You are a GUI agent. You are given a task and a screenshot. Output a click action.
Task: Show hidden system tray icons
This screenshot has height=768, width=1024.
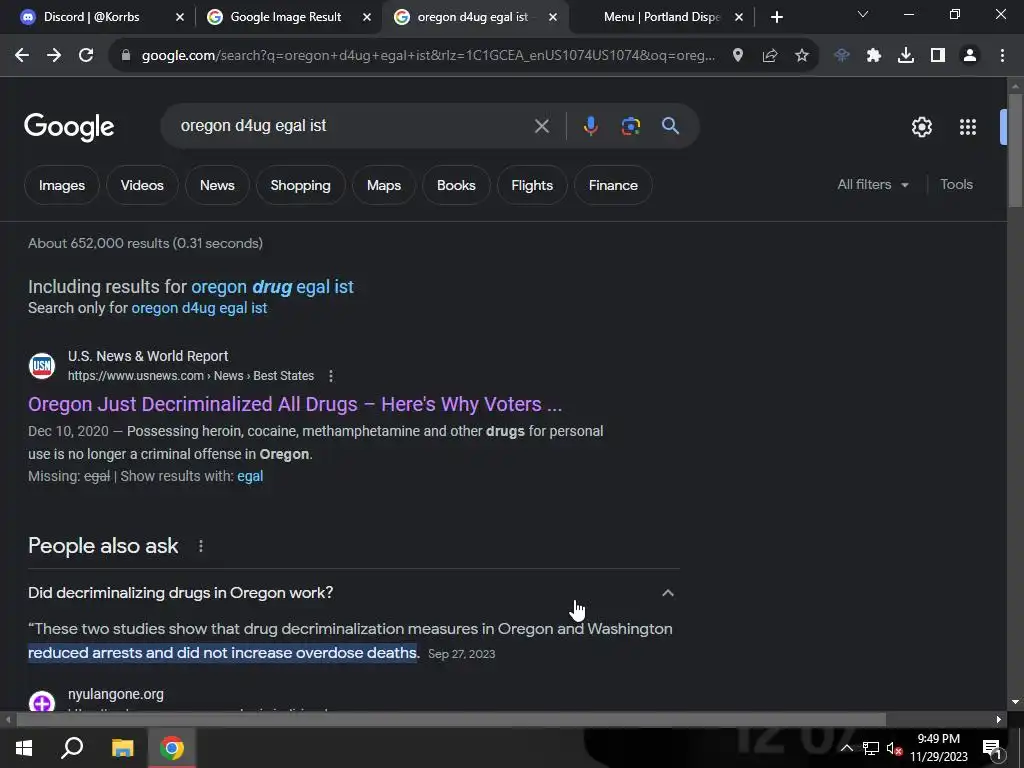click(x=846, y=748)
